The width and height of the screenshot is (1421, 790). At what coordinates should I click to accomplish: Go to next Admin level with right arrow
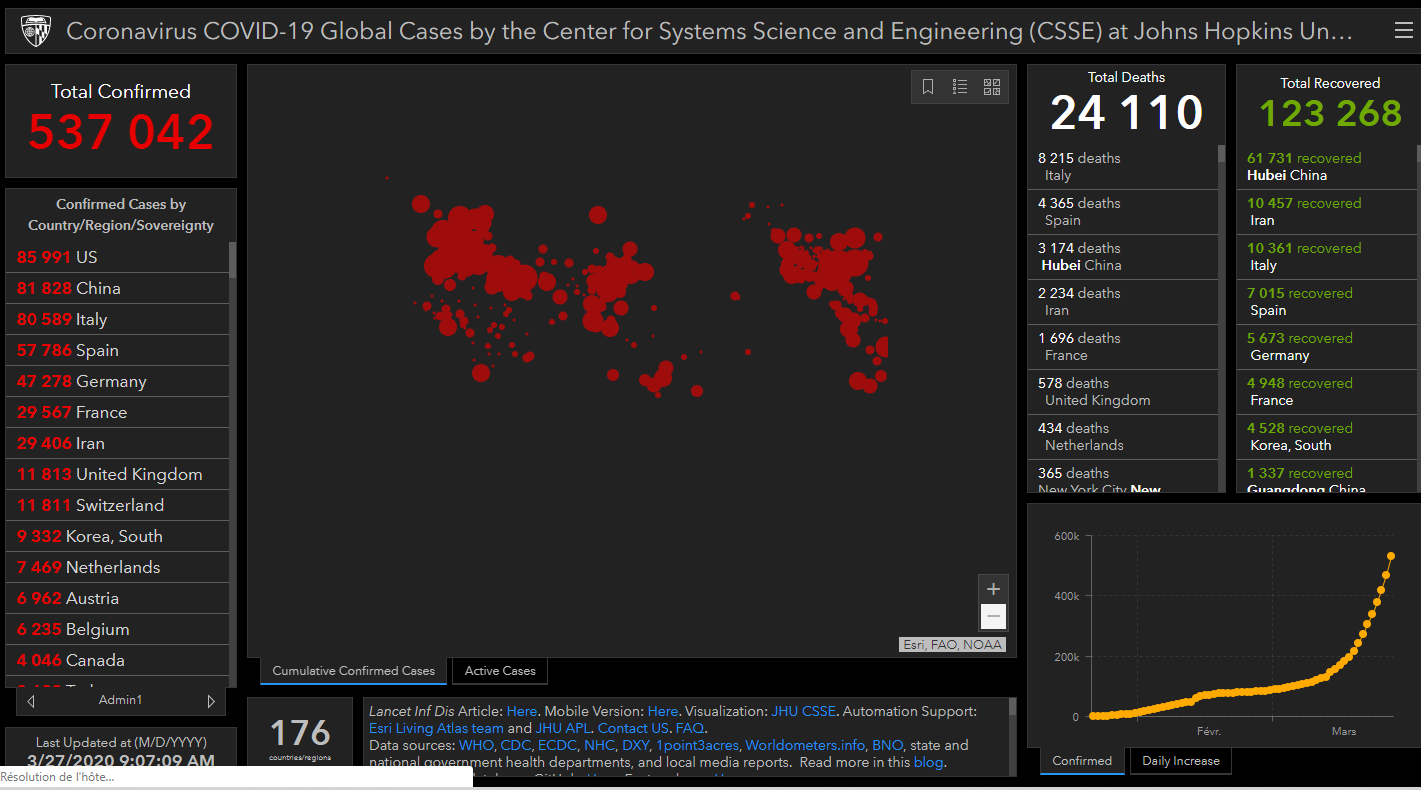(211, 701)
